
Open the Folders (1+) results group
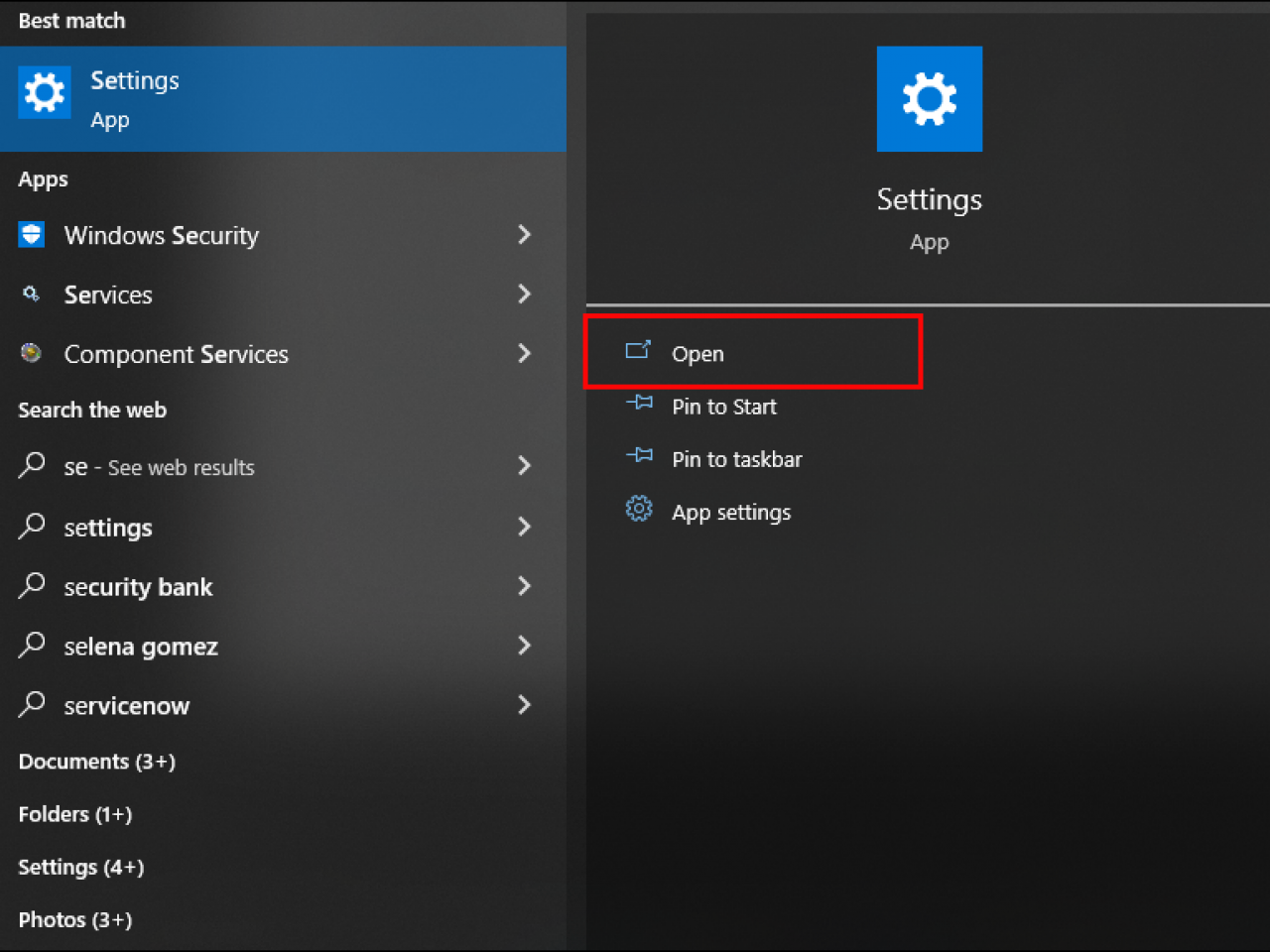click(x=75, y=814)
